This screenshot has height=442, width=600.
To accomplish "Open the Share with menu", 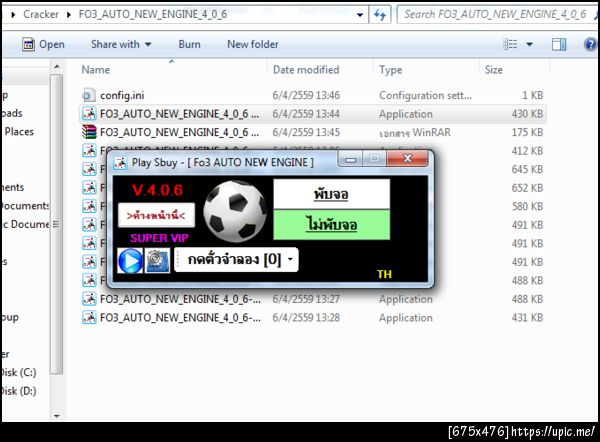I will 121,44.
